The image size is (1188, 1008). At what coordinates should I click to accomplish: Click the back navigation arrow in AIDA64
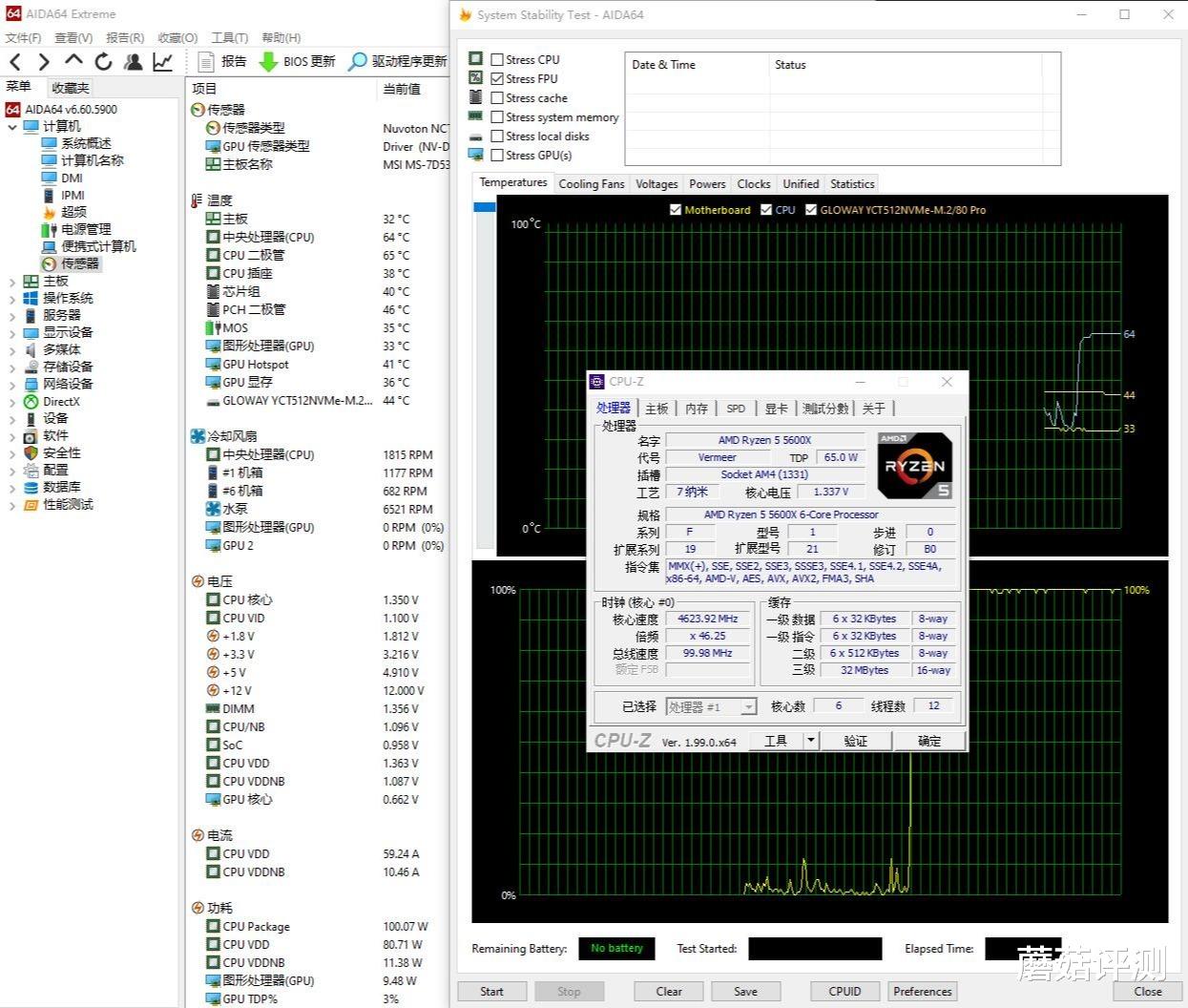coord(15,62)
